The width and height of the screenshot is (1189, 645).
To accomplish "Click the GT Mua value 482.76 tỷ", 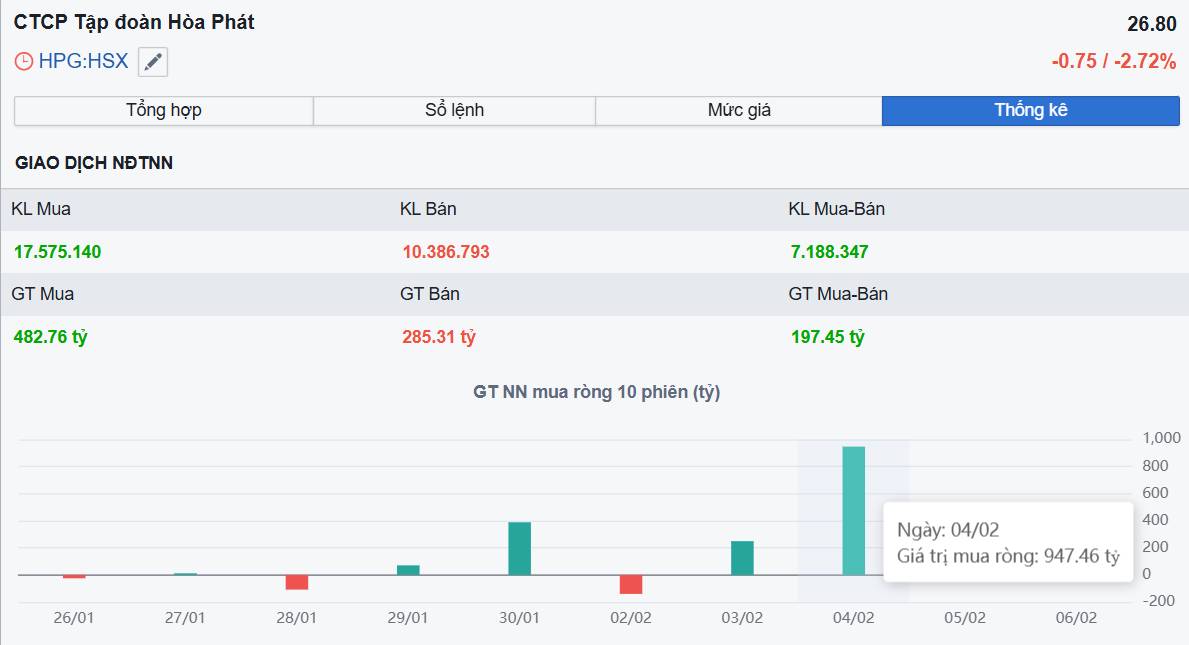I will tap(51, 337).
